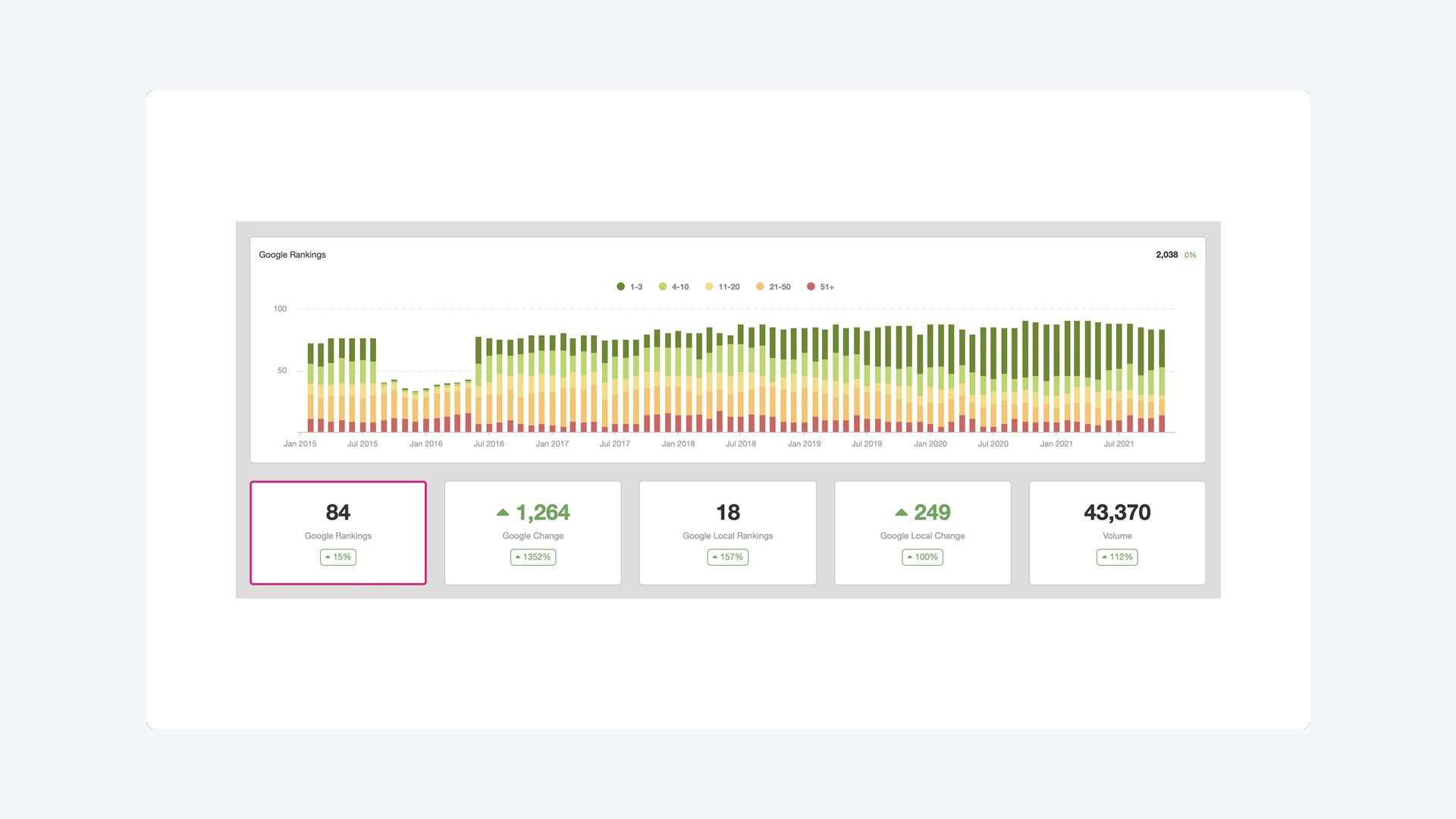The height and width of the screenshot is (819, 1456).
Task: Select the Google Local Change card
Action: pos(922,532)
